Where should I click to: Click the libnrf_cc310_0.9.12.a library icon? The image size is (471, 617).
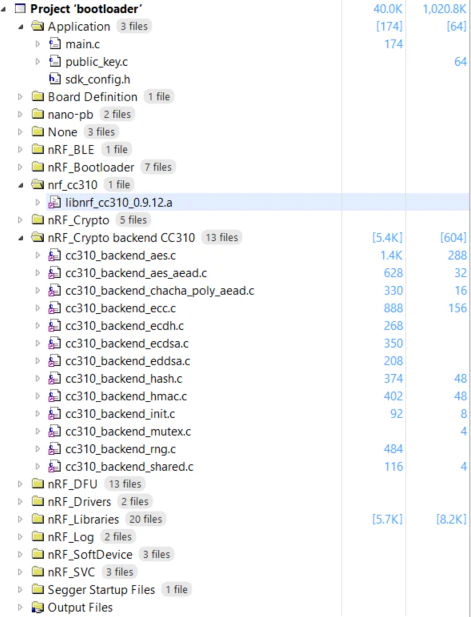[x=54, y=202]
